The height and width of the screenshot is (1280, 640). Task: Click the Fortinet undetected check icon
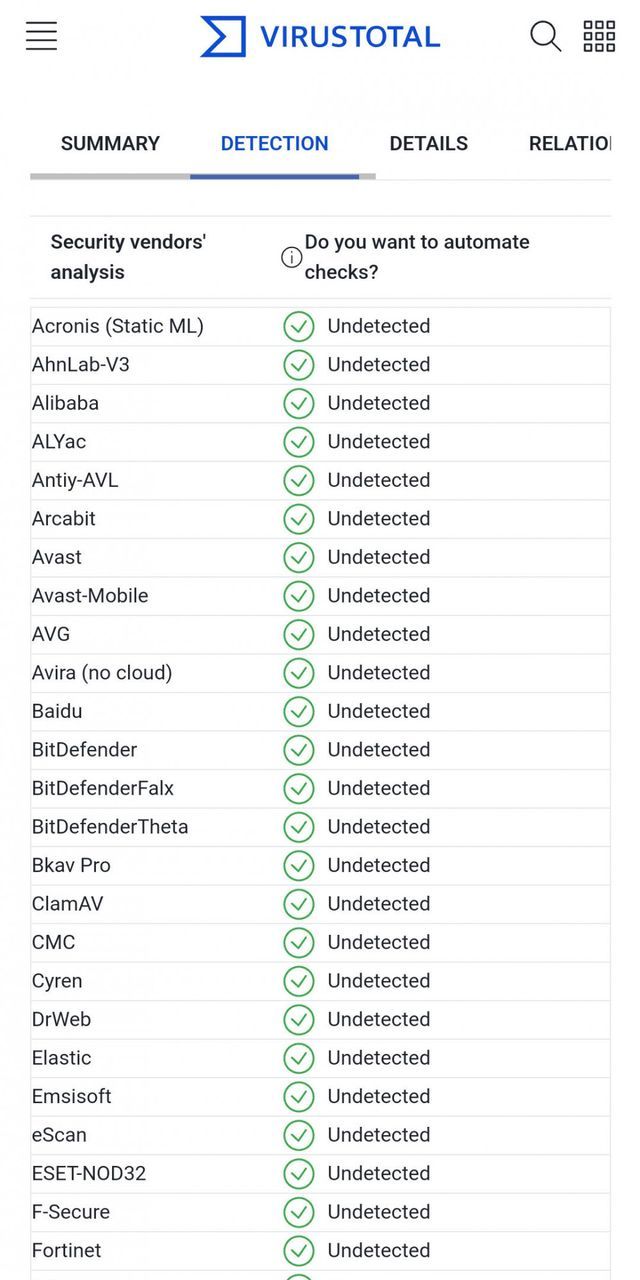pos(298,1251)
